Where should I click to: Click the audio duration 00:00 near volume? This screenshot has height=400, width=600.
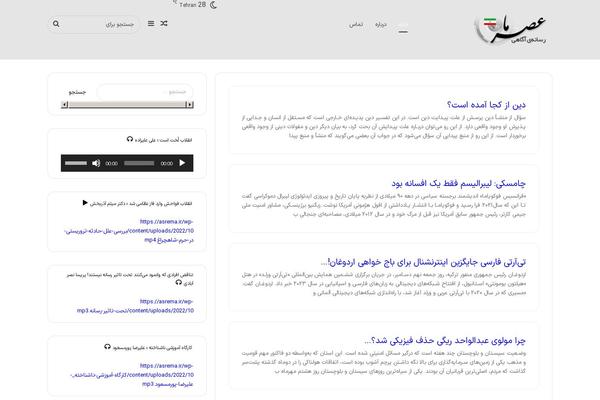coord(112,163)
